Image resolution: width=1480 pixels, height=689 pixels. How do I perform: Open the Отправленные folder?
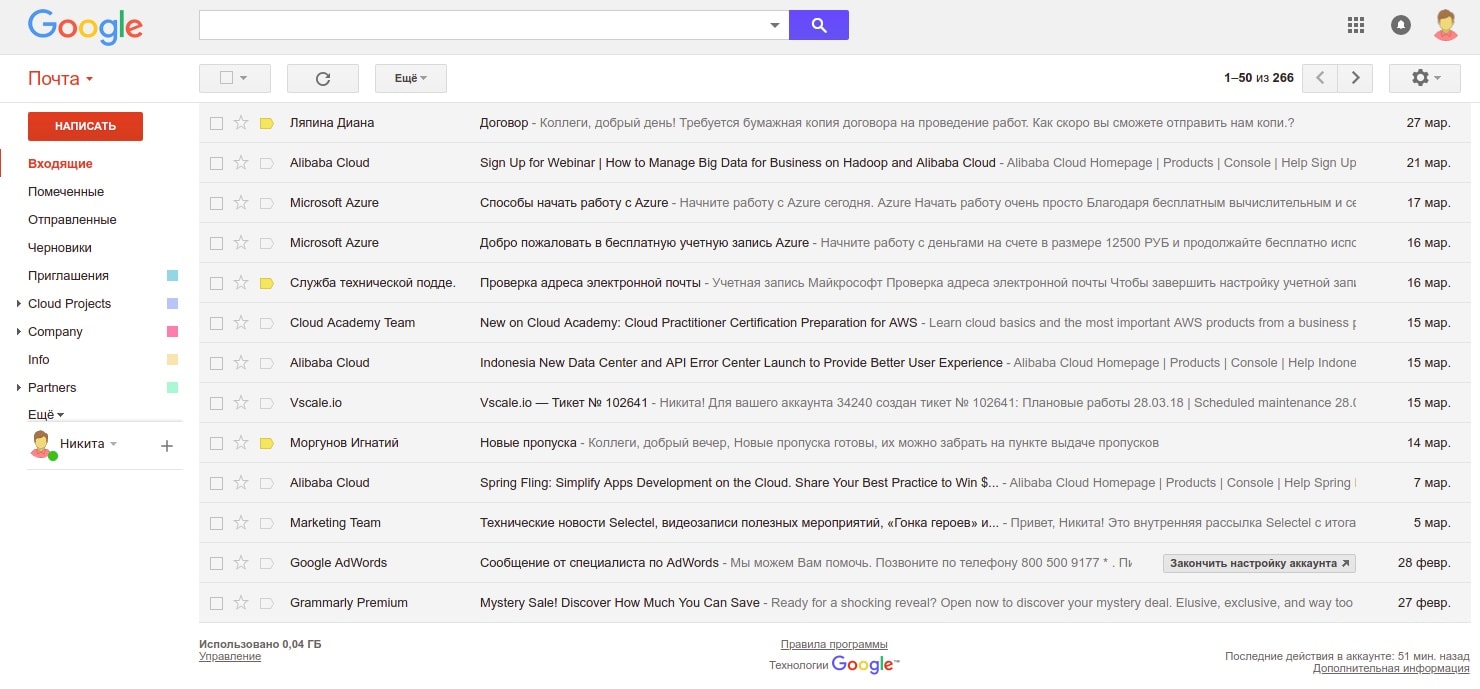coord(72,220)
